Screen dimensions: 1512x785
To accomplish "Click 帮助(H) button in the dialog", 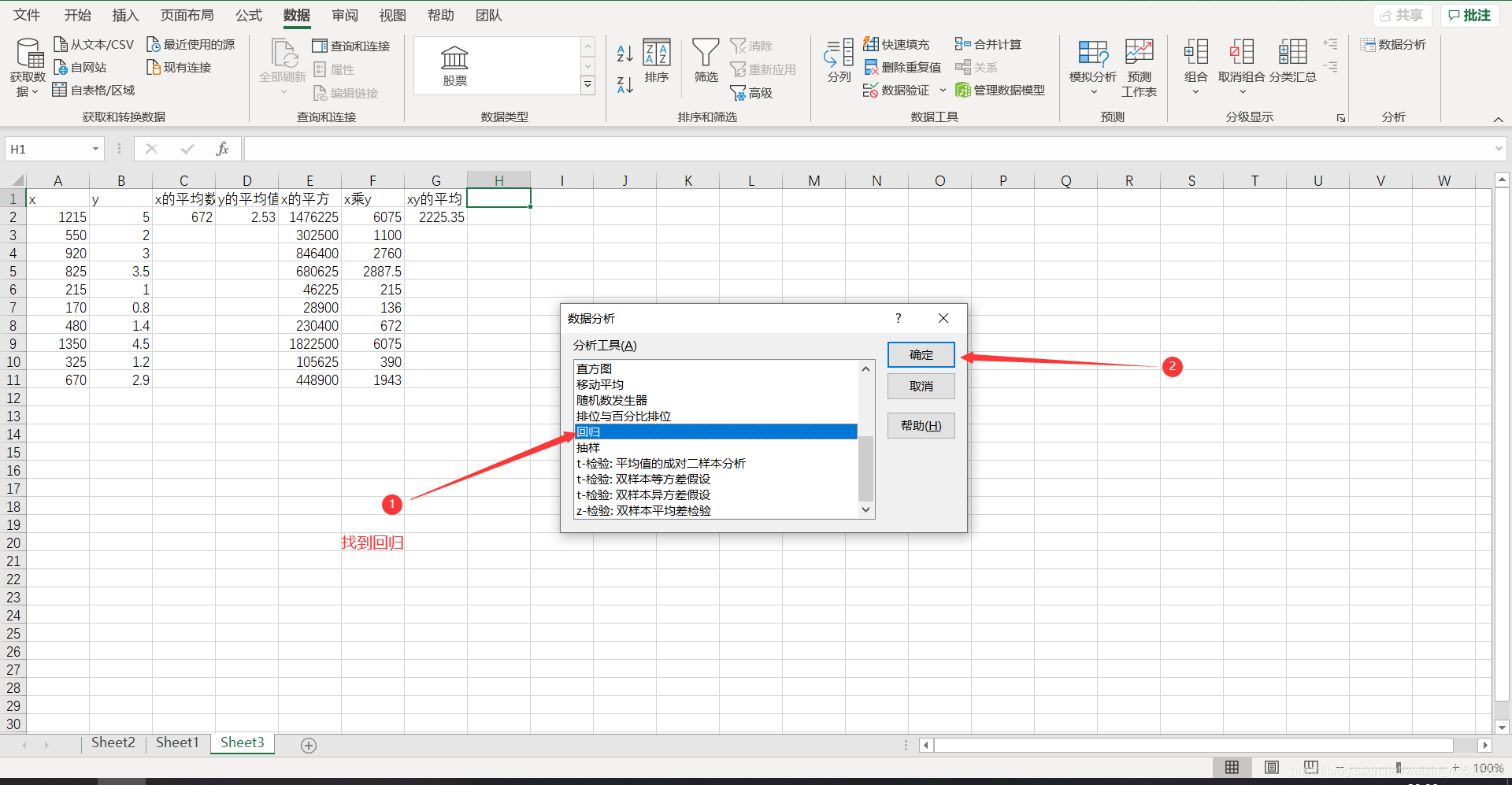I will (x=921, y=426).
